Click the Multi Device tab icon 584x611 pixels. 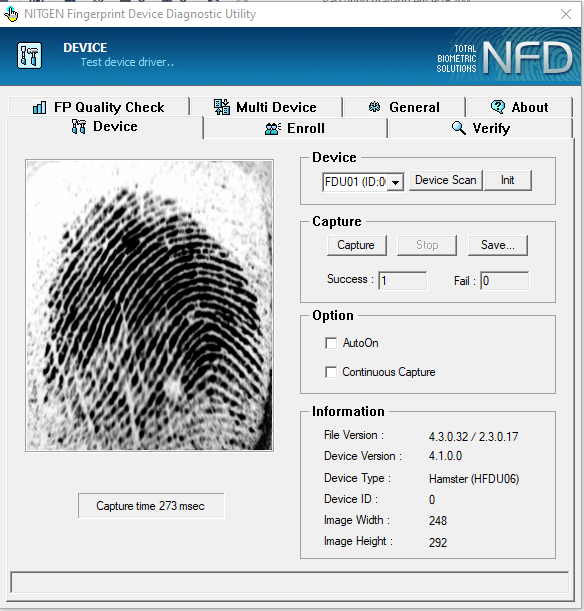(x=222, y=107)
